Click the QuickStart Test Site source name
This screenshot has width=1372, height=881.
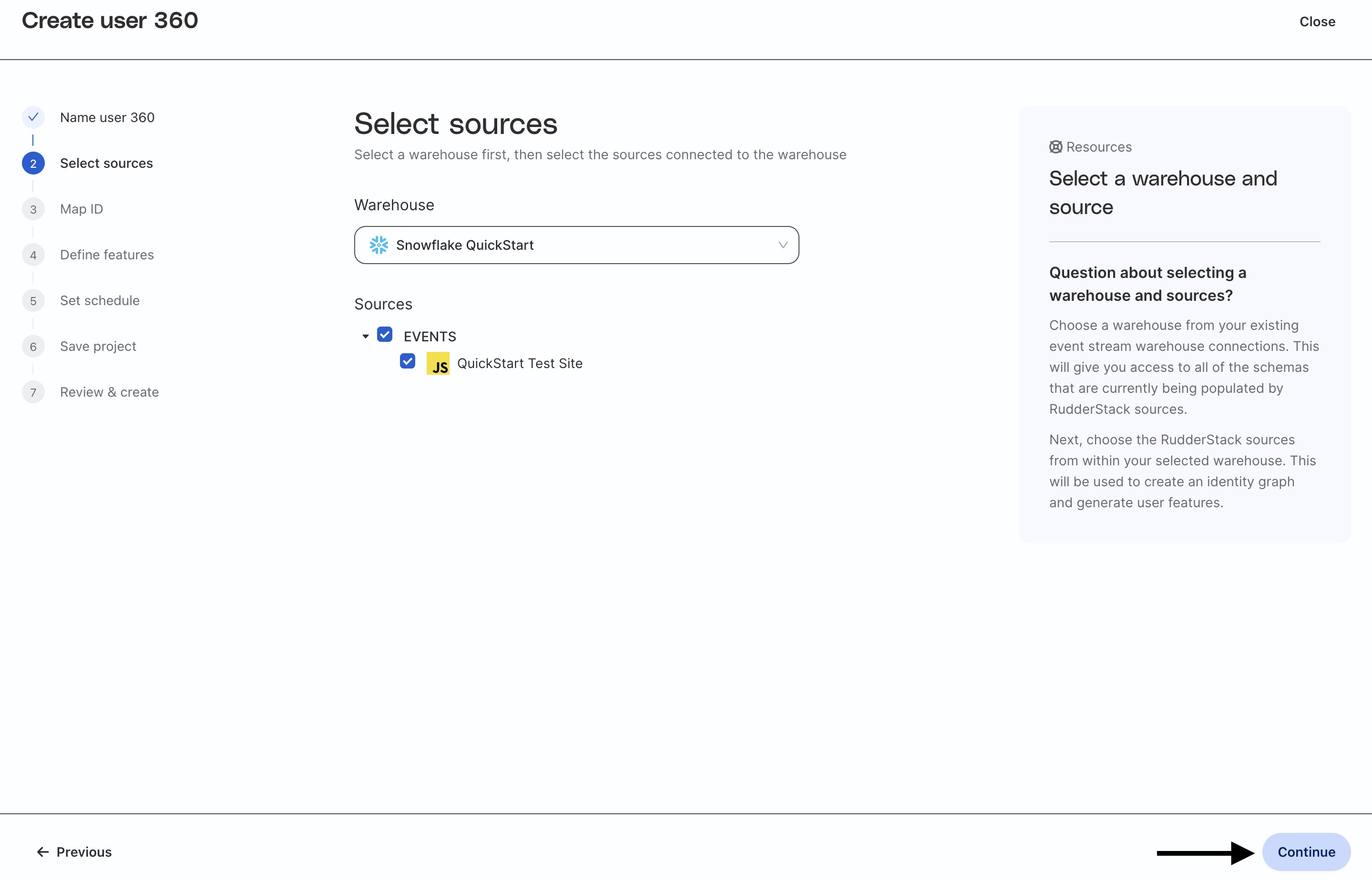[520, 363]
